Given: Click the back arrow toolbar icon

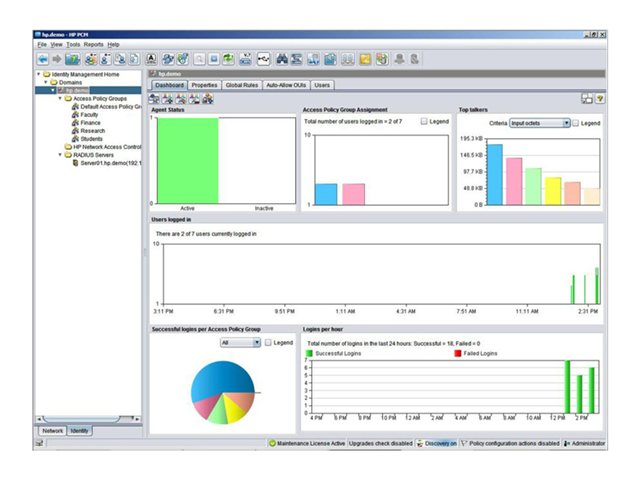Looking at the screenshot, I should tap(42, 59).
